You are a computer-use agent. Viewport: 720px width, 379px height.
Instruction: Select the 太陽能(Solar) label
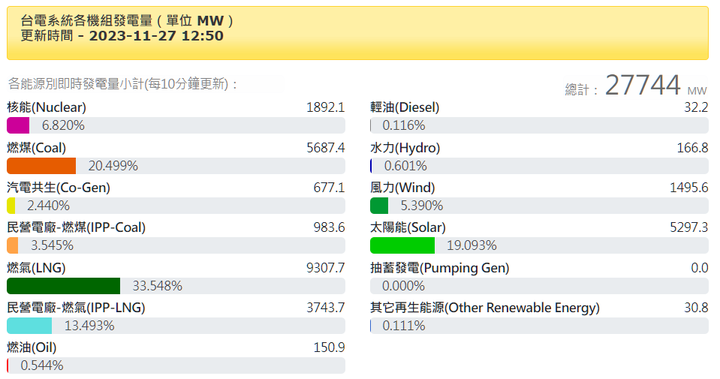click(x=408, y=227)
